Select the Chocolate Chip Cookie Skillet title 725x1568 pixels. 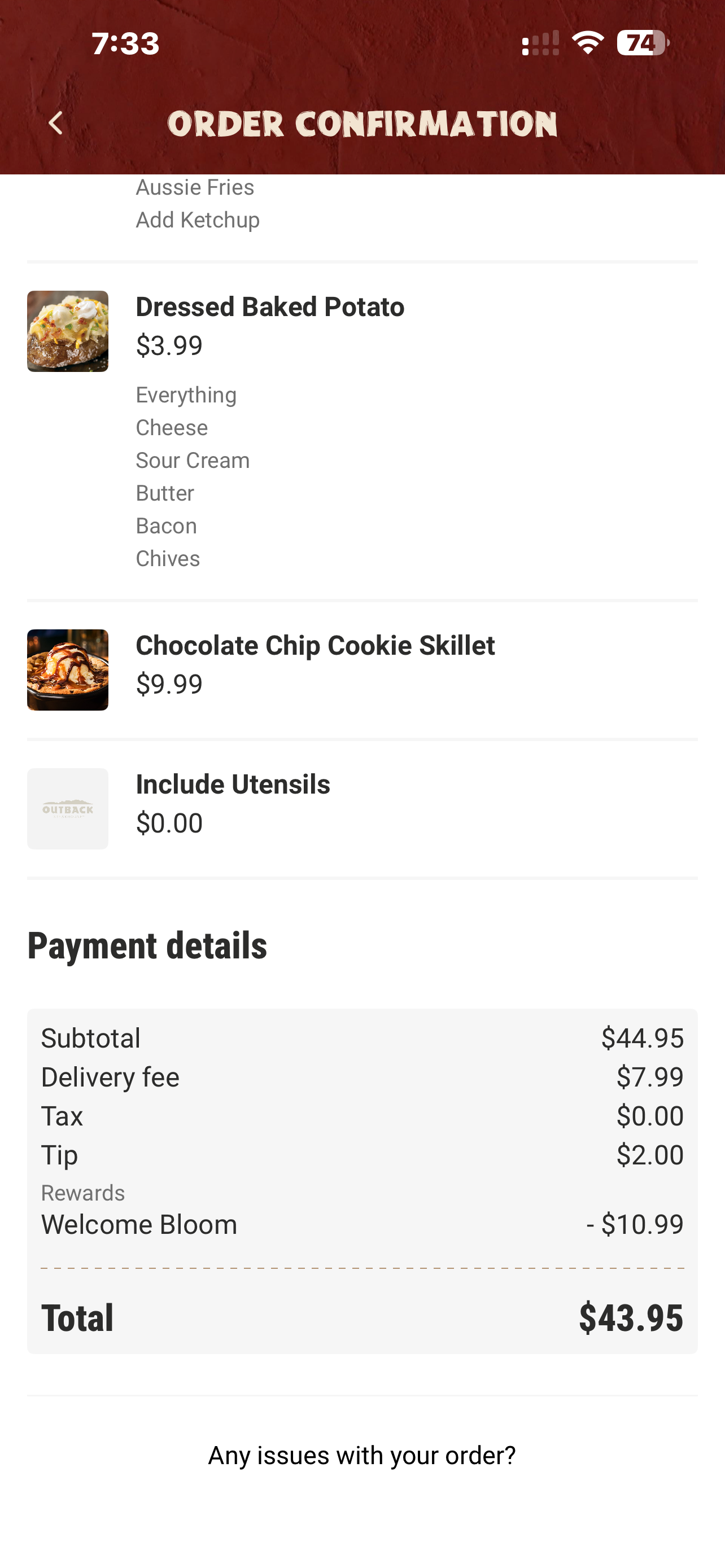coord(315,645)
